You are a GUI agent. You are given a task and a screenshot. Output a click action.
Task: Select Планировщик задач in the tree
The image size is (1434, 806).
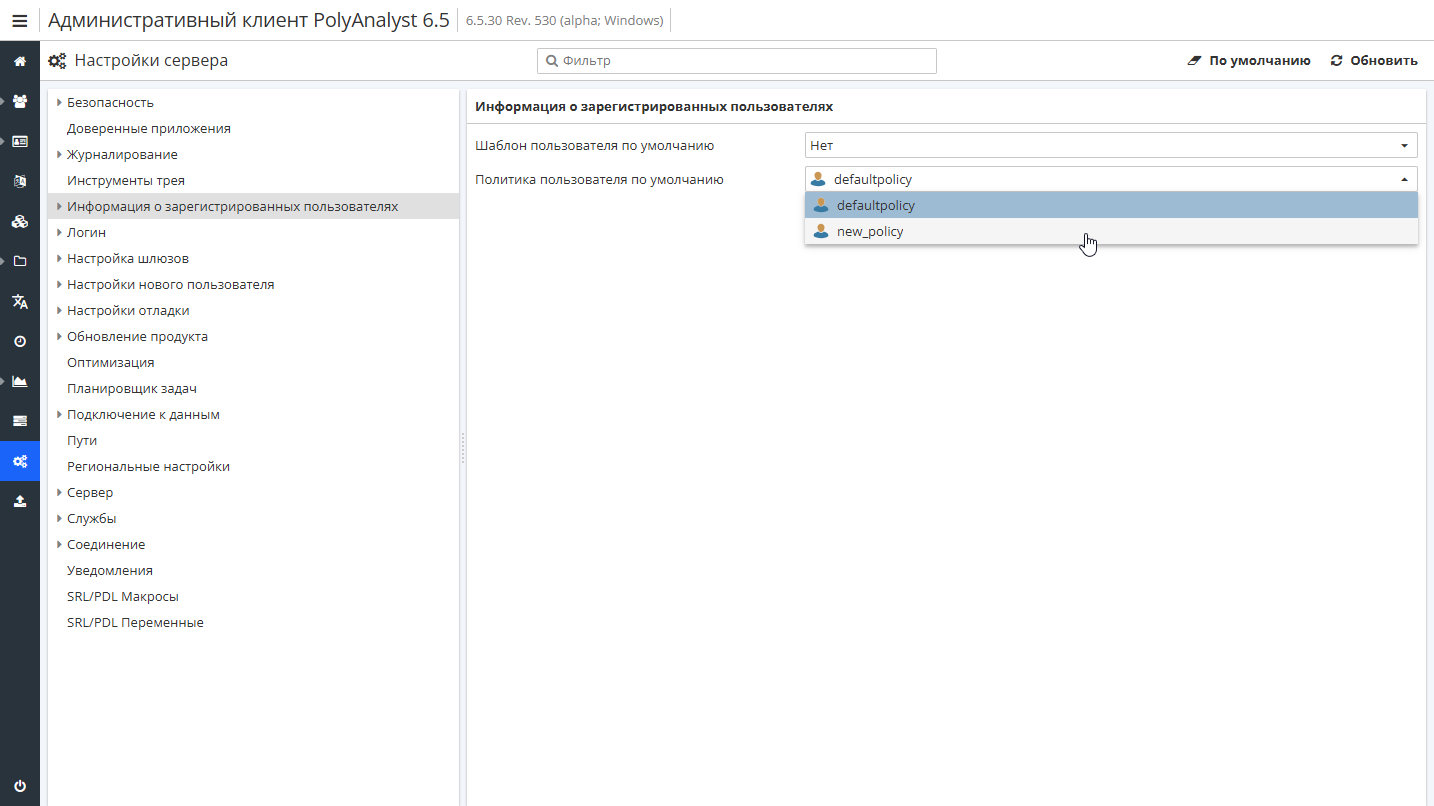pyautogui.click(x=132, y=388)
